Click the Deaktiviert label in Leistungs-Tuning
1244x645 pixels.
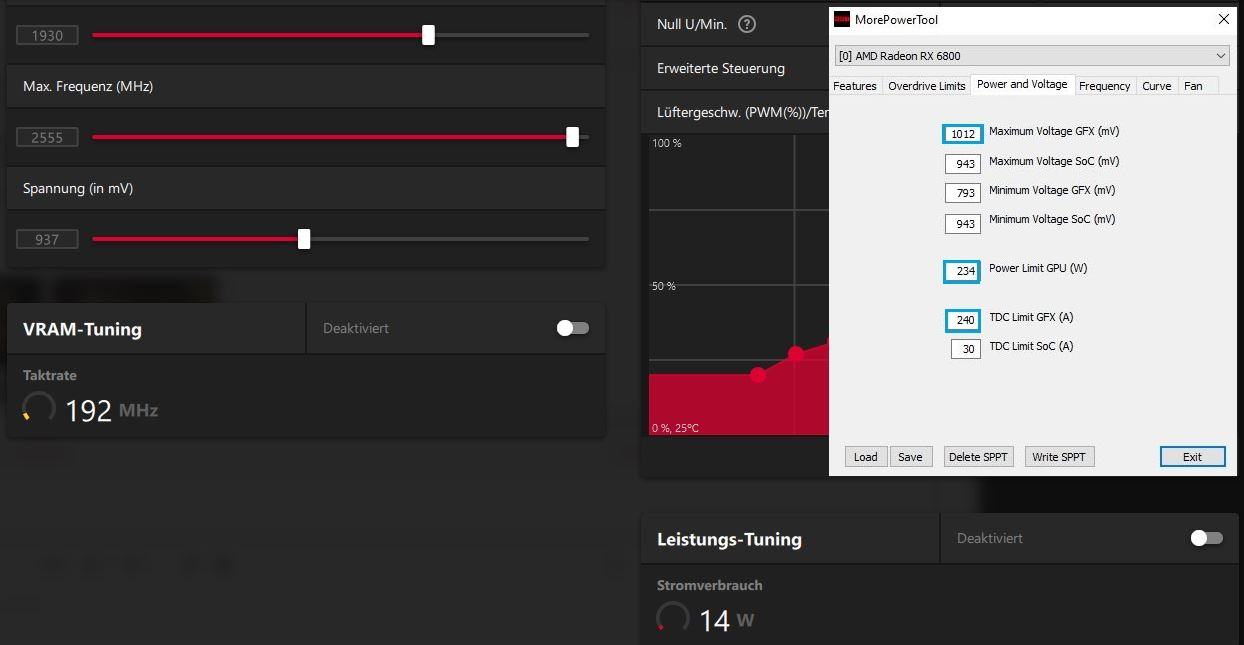click(x=990, y=538)
